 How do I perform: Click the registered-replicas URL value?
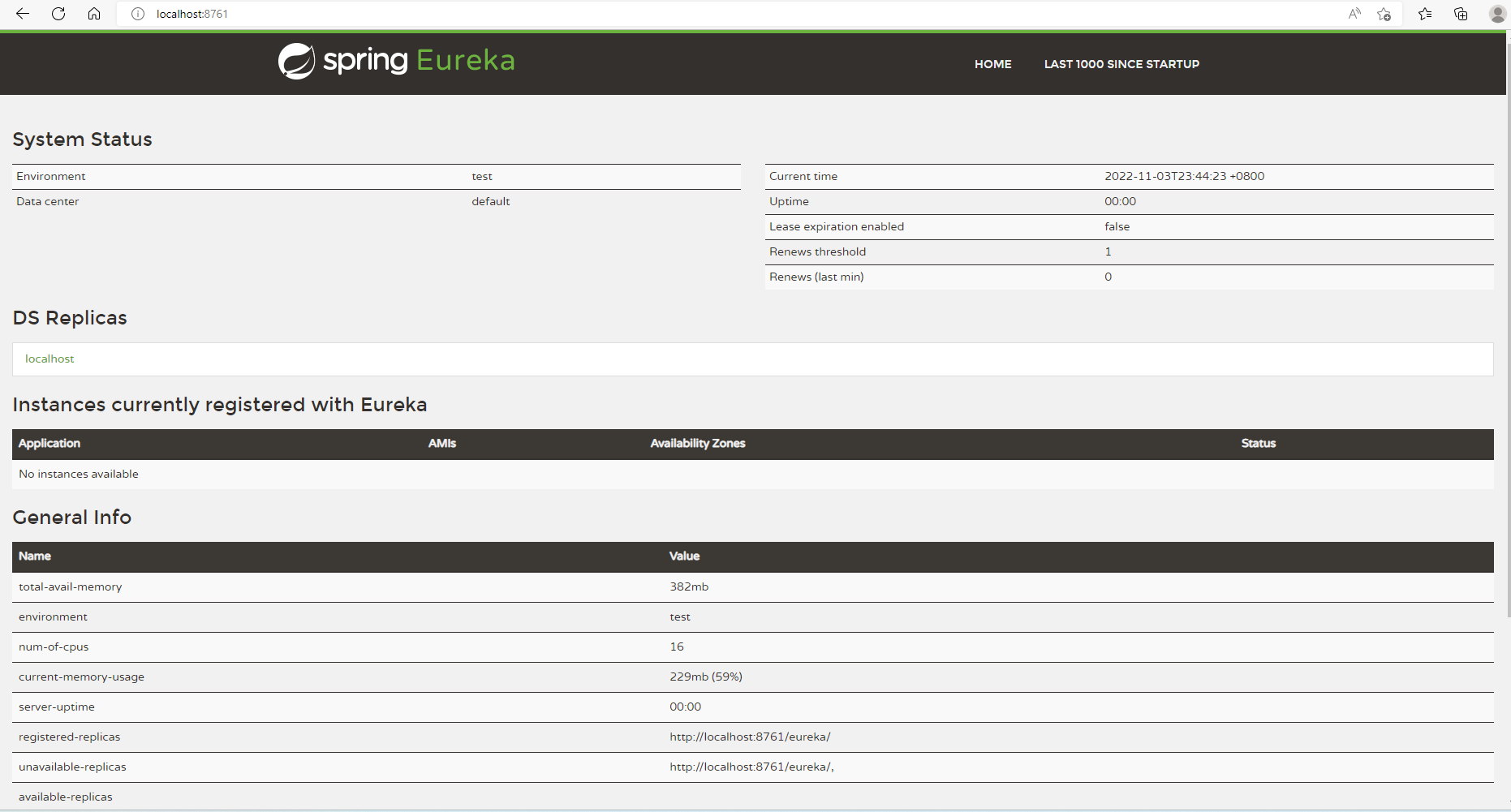750,737
